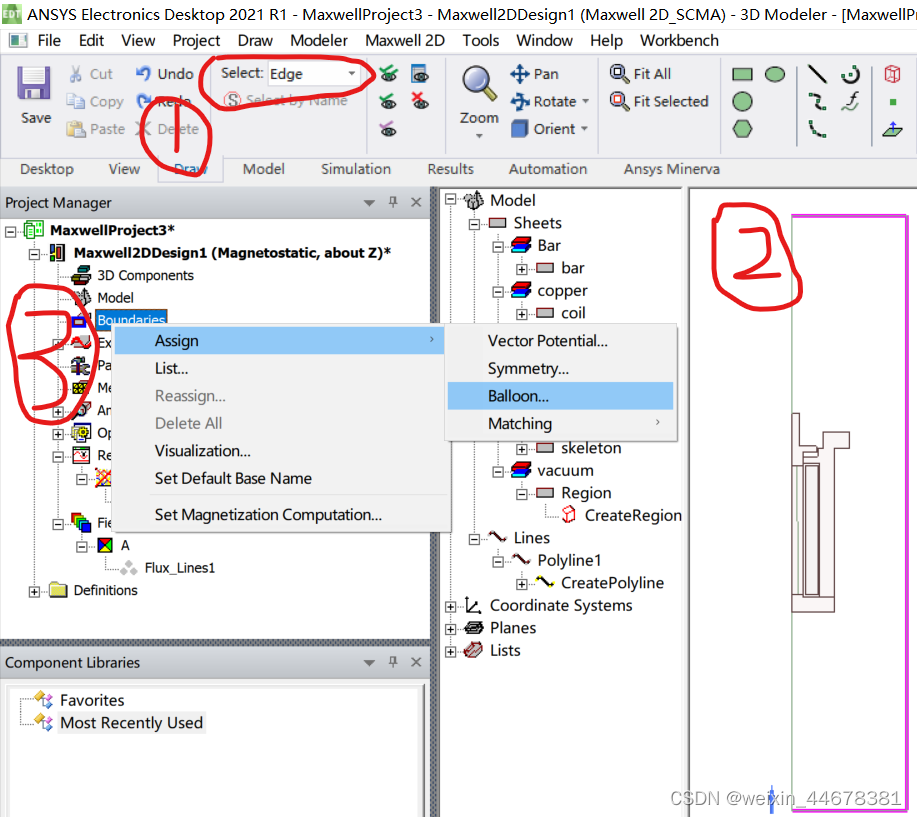917x817 pixels.
Task: Open the Orient view cube
Action: pos(520,129)
